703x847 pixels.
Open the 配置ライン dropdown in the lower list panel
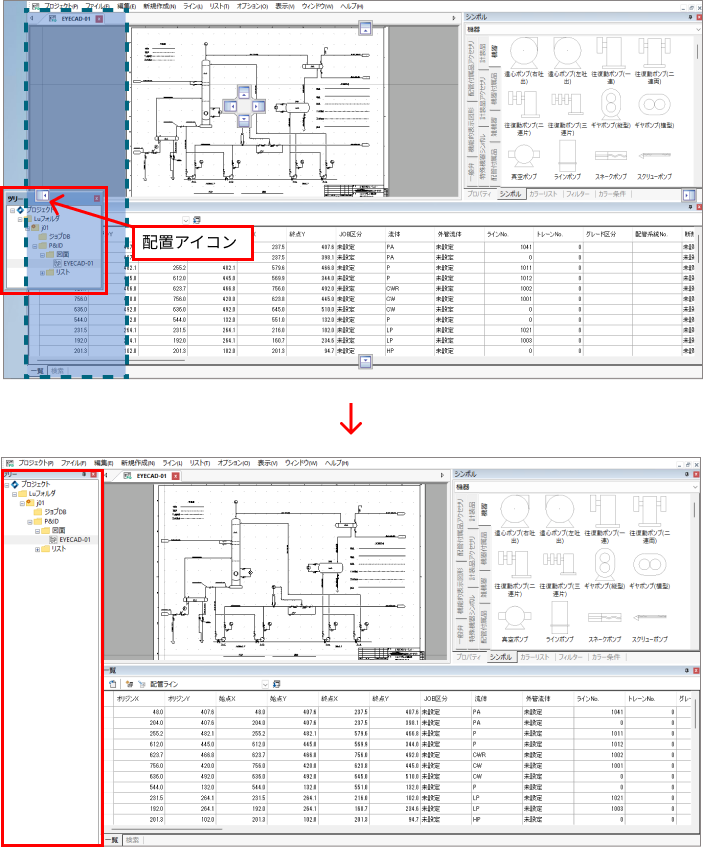point(264,684)
